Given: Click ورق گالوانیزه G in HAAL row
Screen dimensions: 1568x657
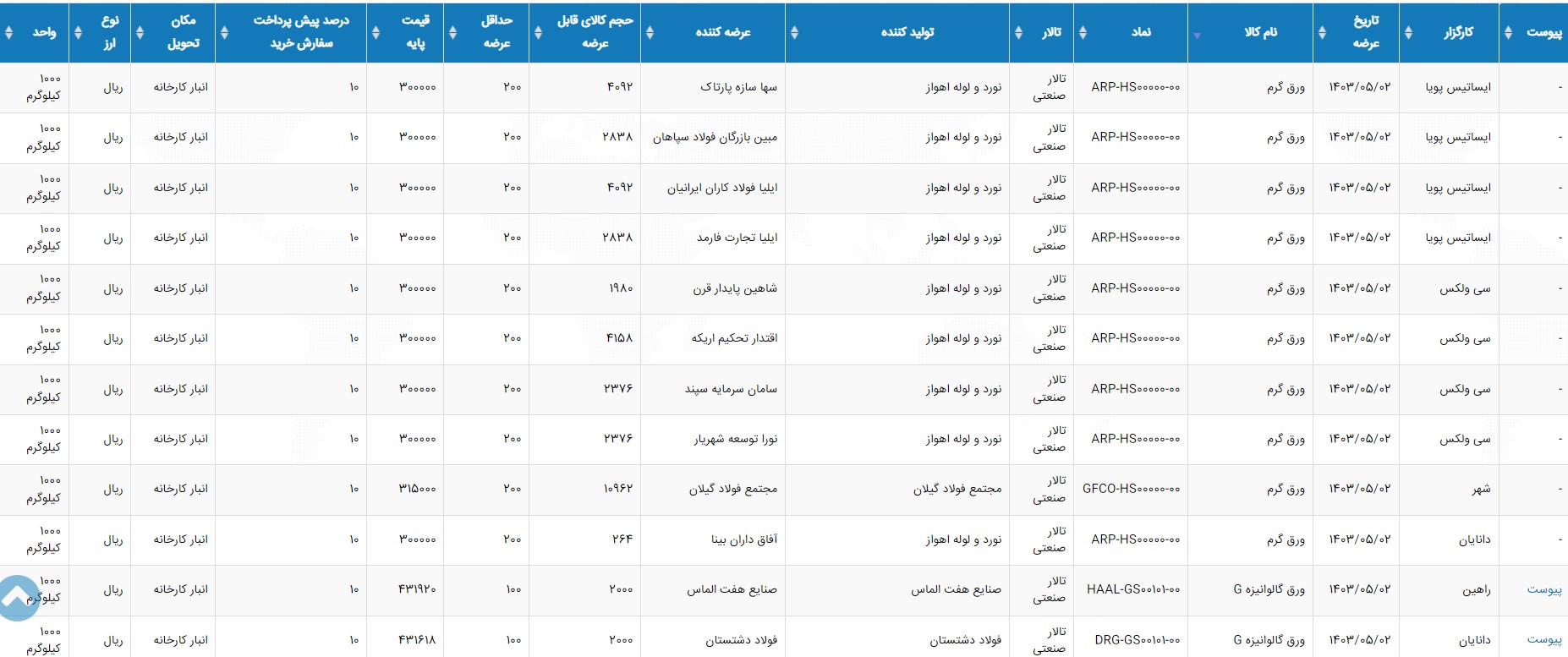Looking at the screenshot, I should tap(1269, 589).
